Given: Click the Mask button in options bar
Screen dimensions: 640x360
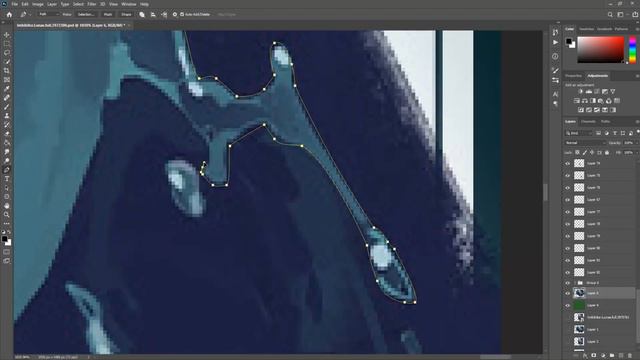Looking at the screenshot, I should (108, 15).
